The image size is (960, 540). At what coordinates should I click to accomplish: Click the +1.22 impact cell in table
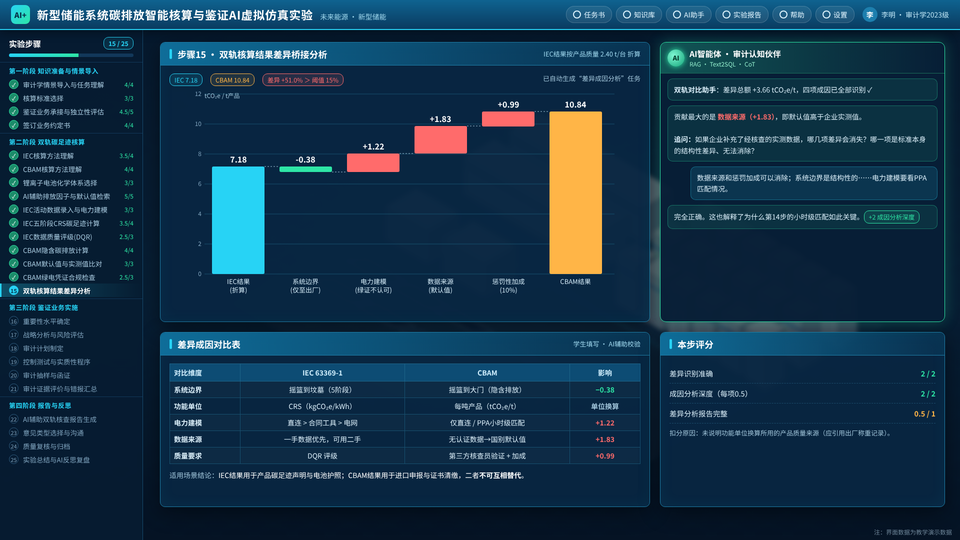pos(604,422)
